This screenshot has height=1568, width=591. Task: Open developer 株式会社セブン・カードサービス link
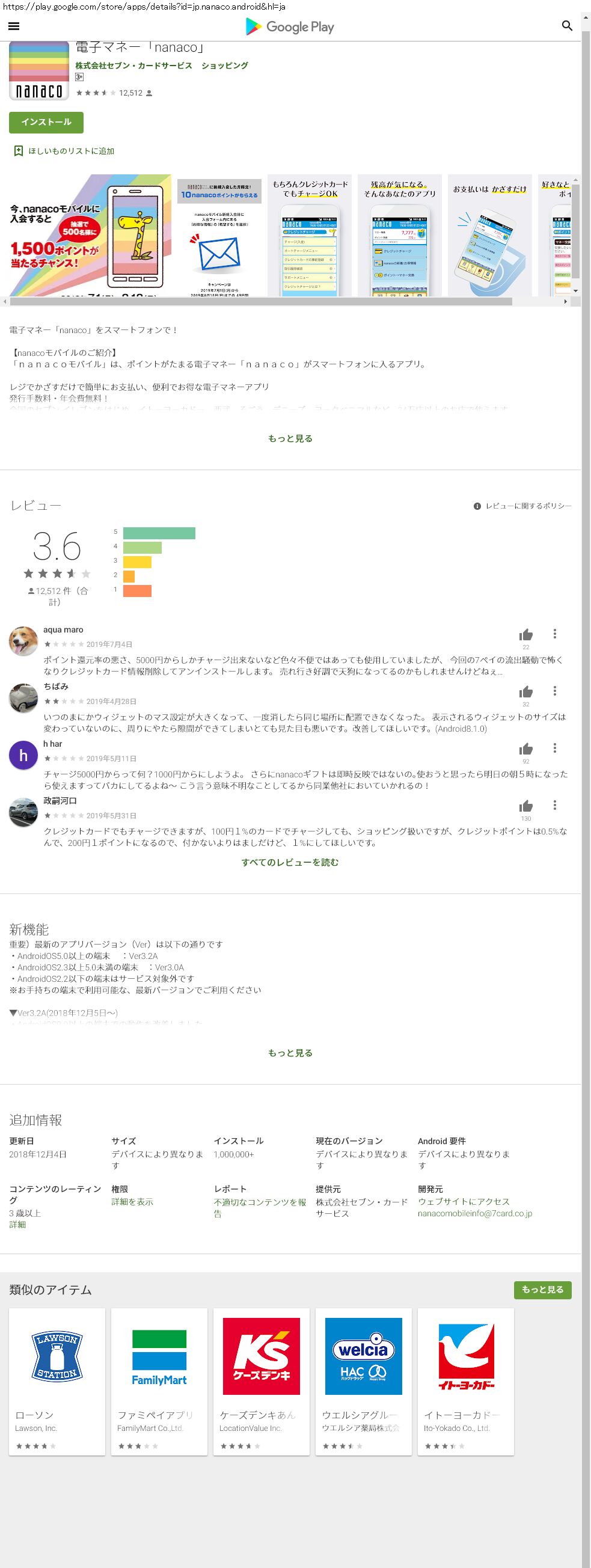tap(134, 66)
